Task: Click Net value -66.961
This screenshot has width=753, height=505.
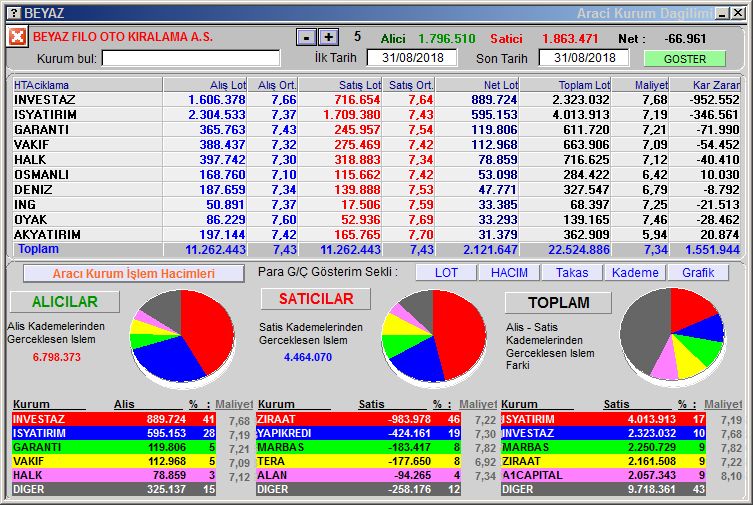Action: click(685, 38)
